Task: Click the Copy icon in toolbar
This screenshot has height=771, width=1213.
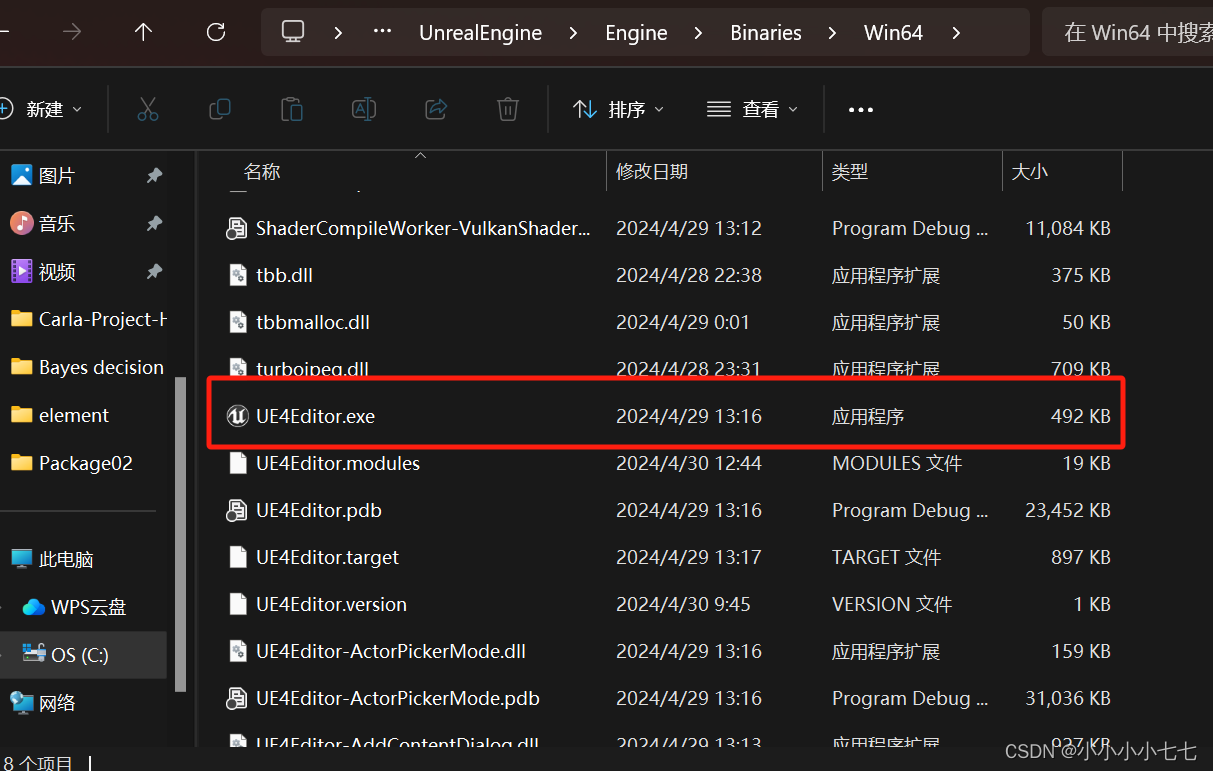Action: [x=219, y=109]
